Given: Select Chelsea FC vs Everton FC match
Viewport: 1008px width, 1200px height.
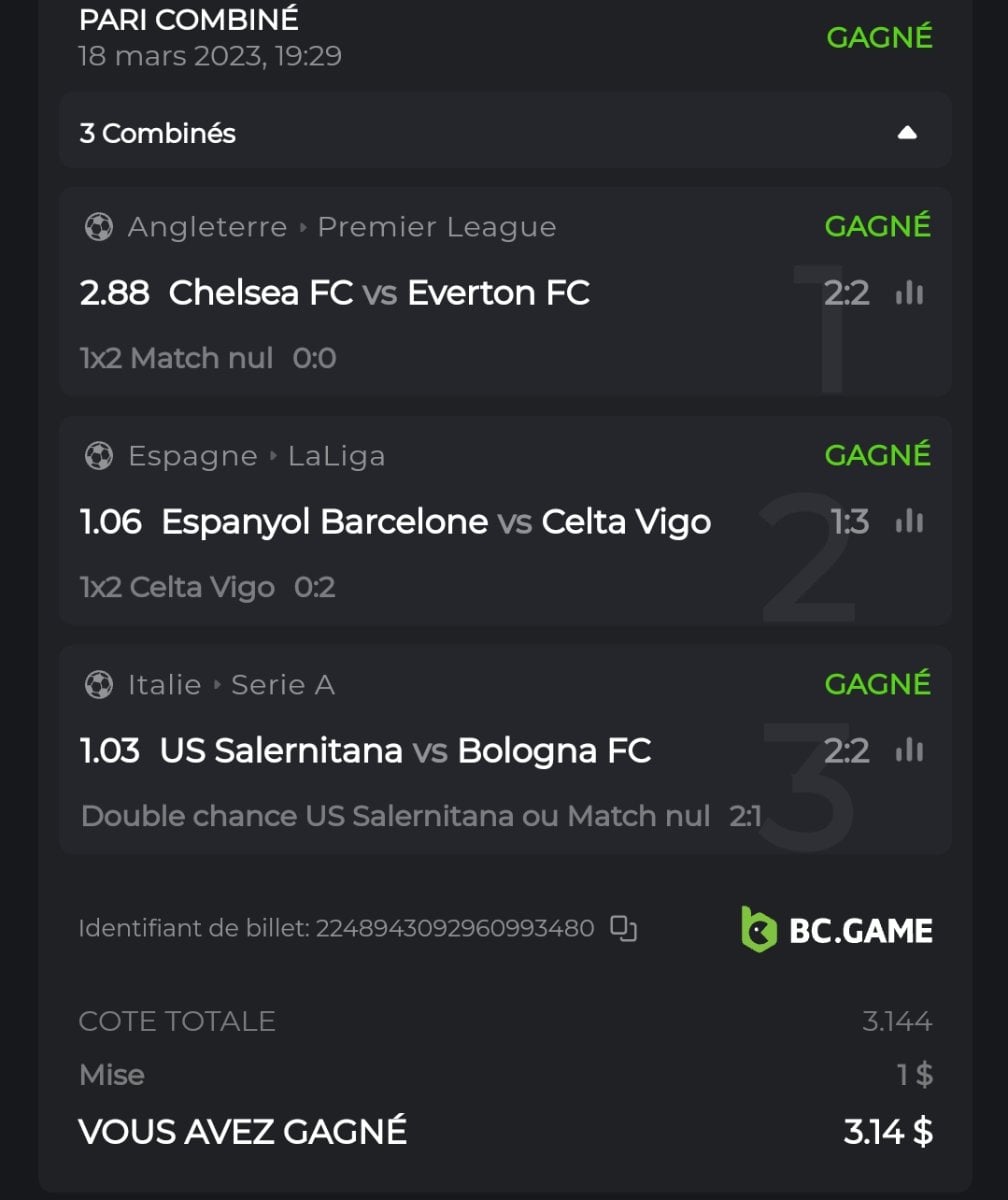Looking at the screenshot, I should pyautogui.click(x=379, y=293).
